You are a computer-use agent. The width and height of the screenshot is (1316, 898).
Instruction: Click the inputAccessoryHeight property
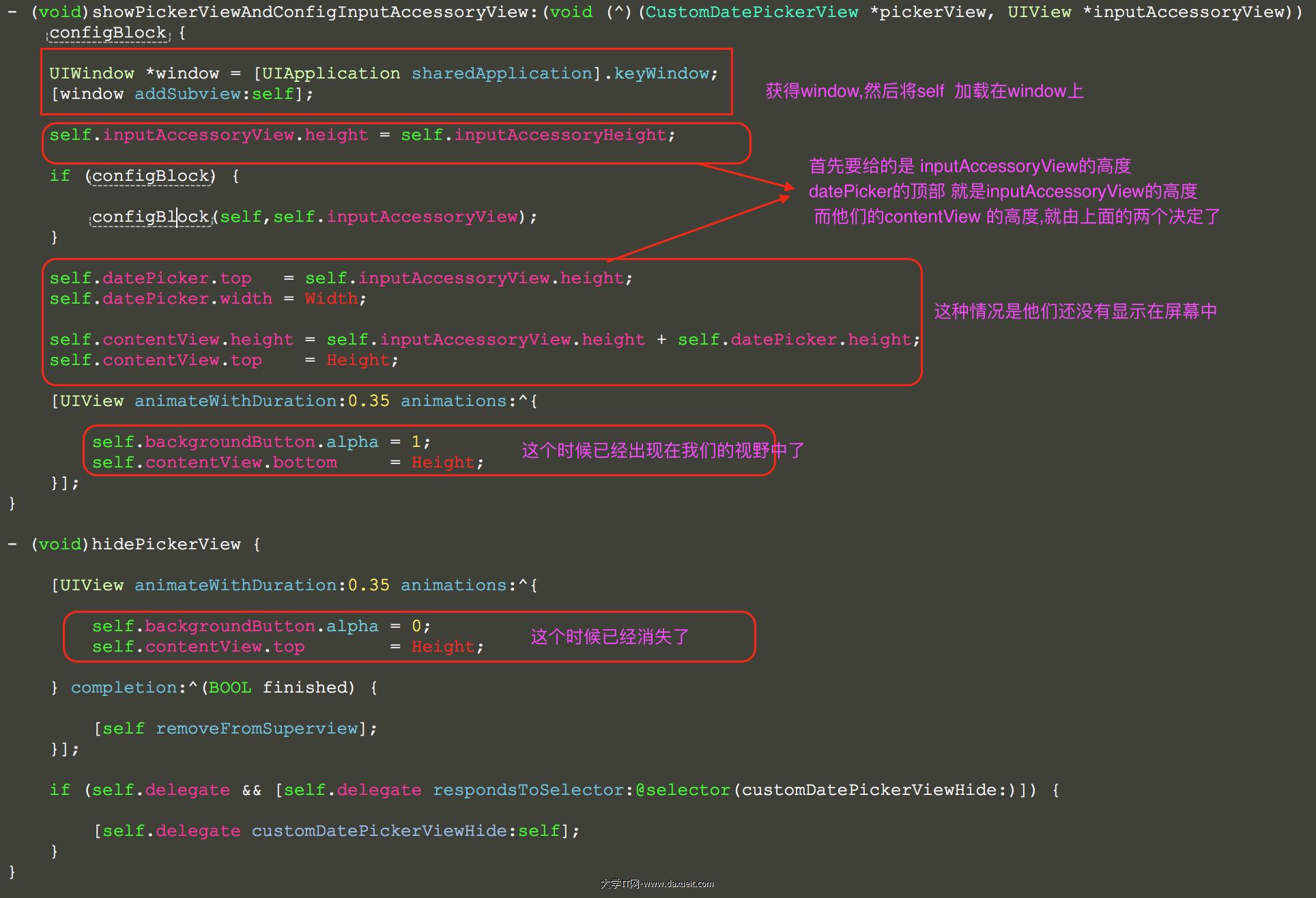[x=560, y=135]
